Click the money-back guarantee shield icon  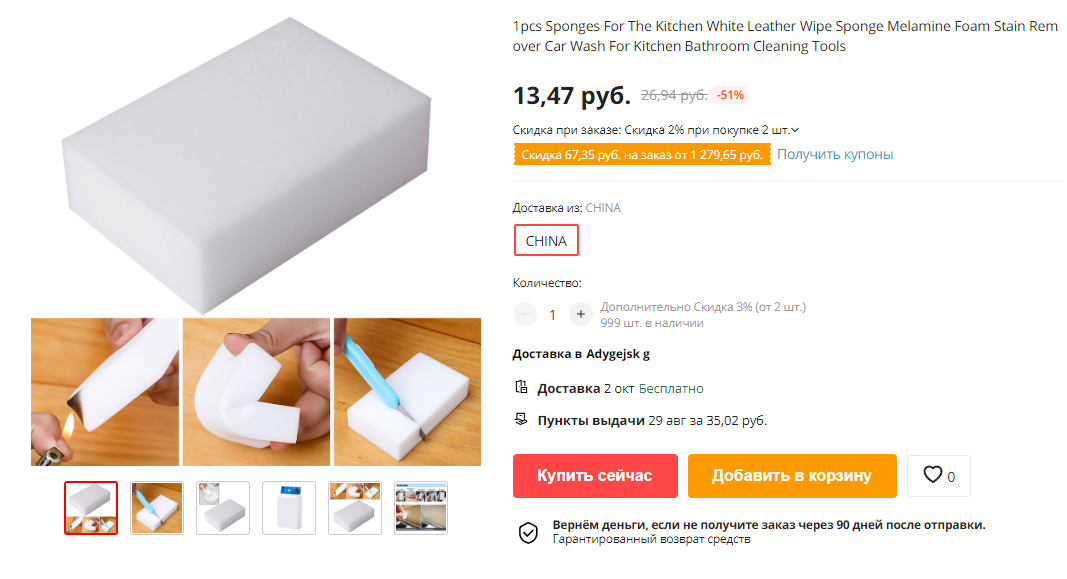point(528,532)
